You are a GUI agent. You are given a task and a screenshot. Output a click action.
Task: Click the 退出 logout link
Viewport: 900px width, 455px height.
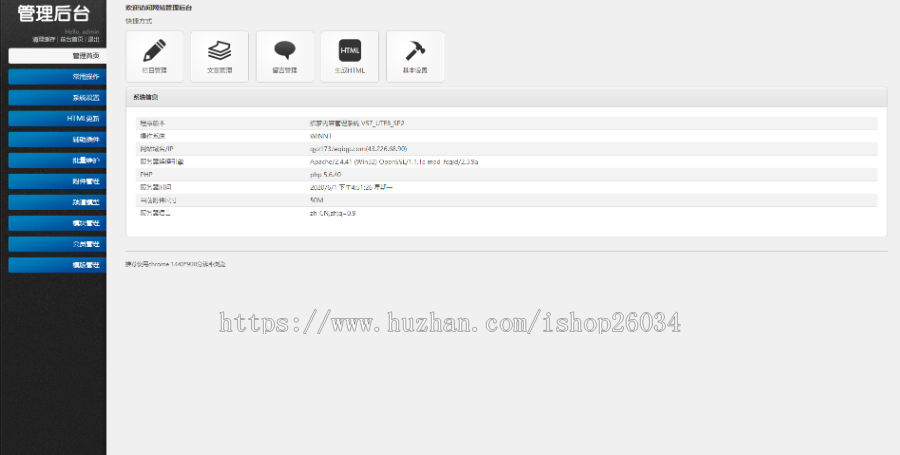pyautogui.click(x=94, y=40)
